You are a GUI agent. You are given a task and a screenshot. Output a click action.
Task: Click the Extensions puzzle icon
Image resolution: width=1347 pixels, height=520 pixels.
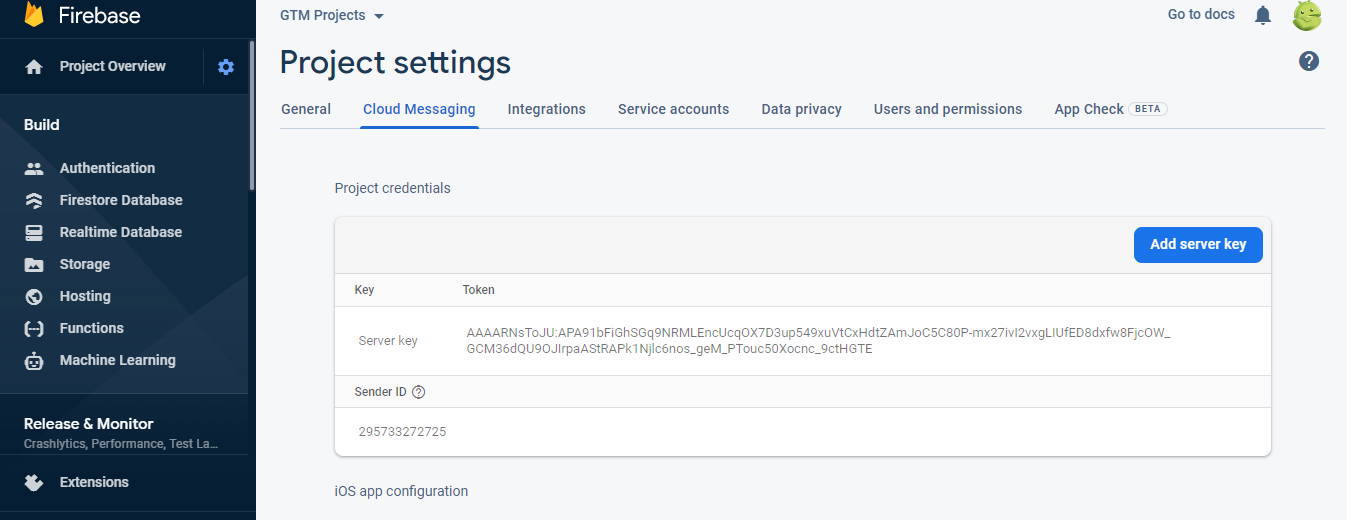(x=34, y=483)
